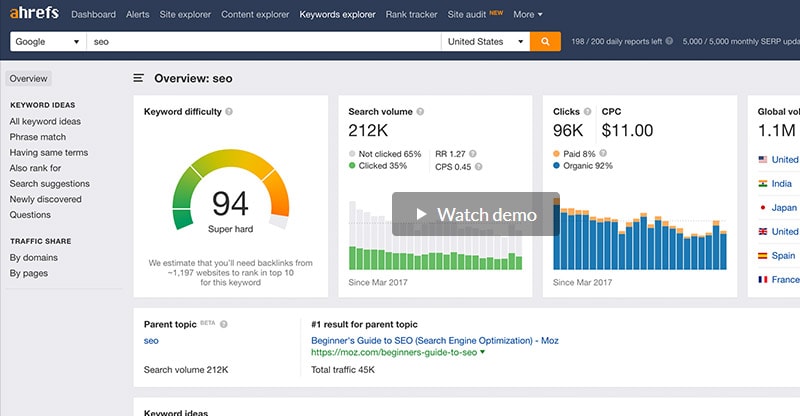
Task: Open Phrase match report
Action: click(x=38, y=137)
